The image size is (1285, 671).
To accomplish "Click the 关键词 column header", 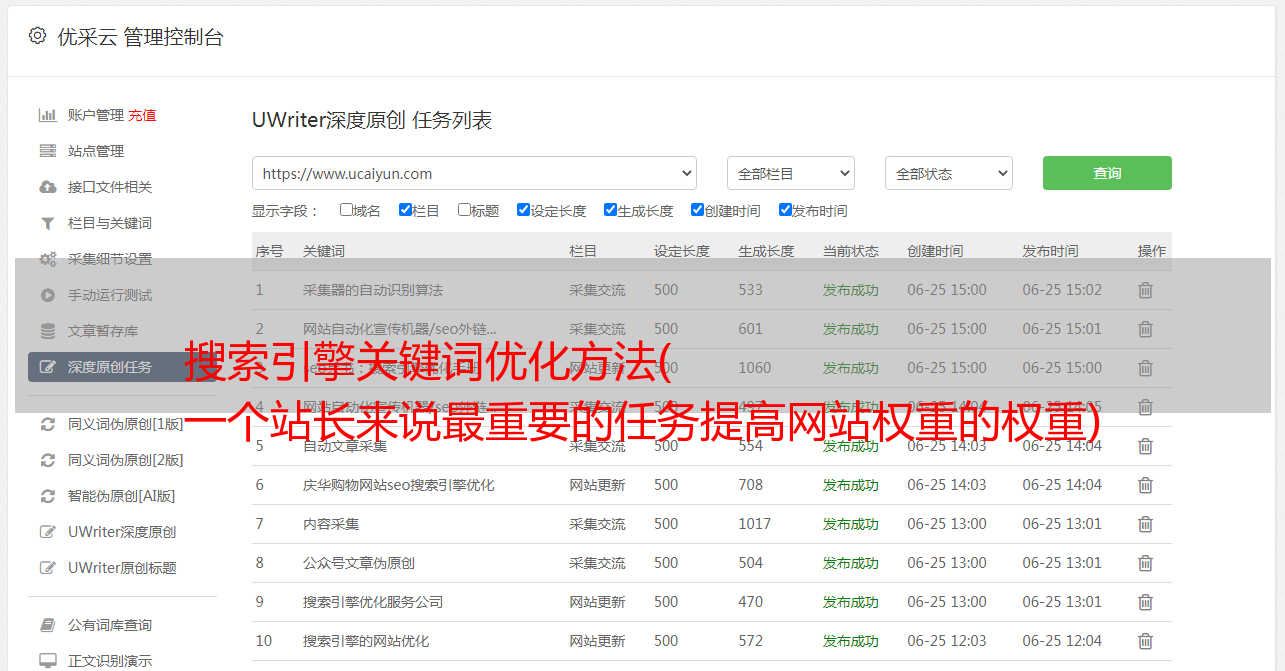I will [324, 251].
